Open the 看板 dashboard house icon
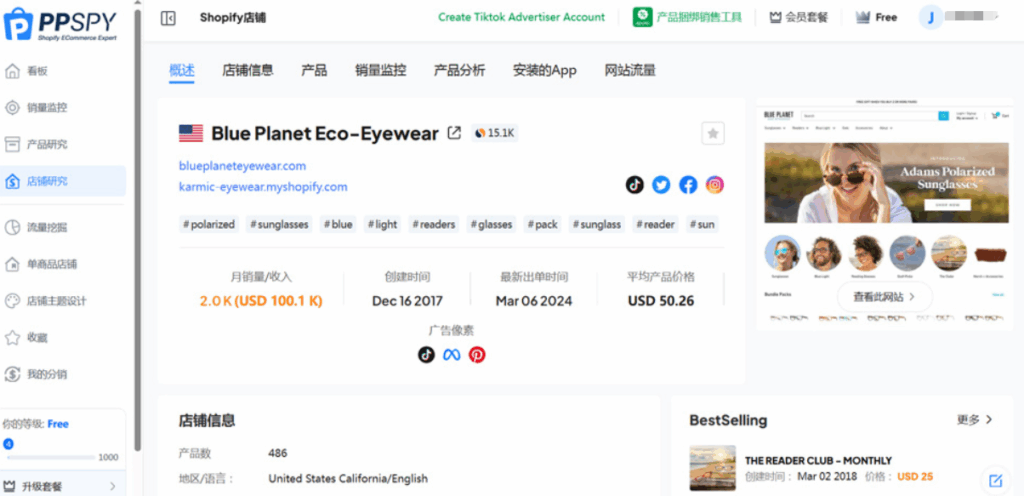The width and height of the screenshot is (1024, 496). click(x=12, y=71)
